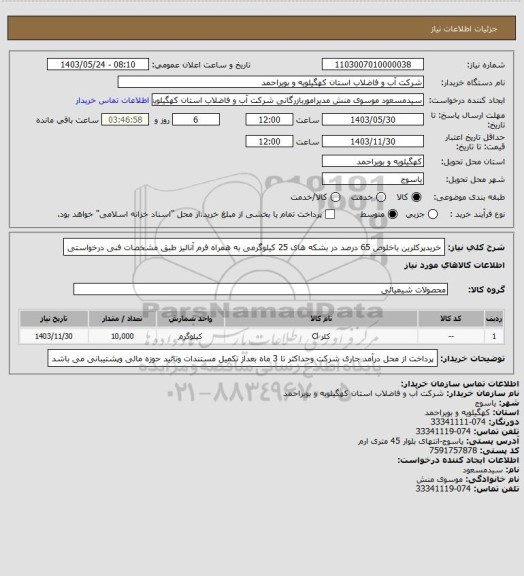Image resolution: width=524 pixels, height=576 pixels.
Task: Open the اطلاعات تماس خریدار link
Action: coord(112,100)
